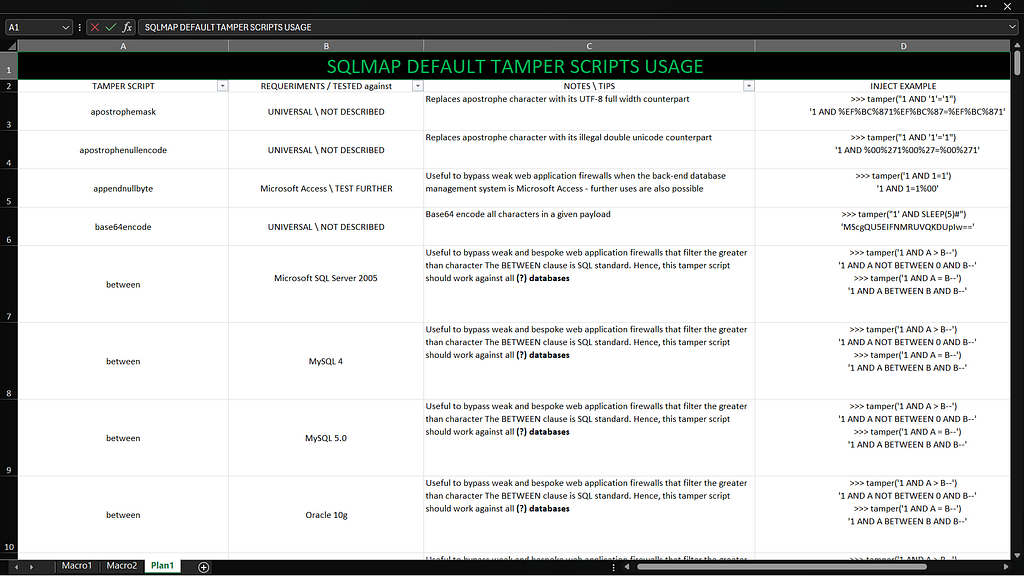
Task: Click the Cancel (X) formula bar icon
Action: (95, 27)
